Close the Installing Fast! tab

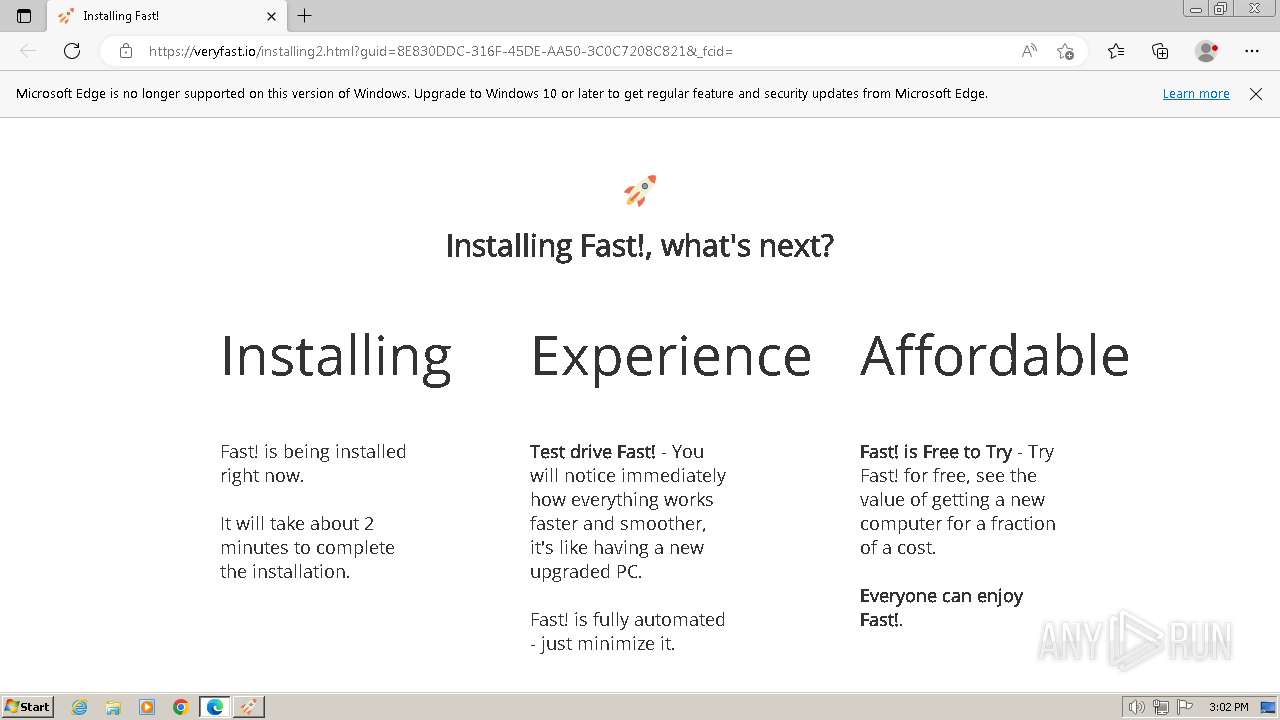click(271, 16)
